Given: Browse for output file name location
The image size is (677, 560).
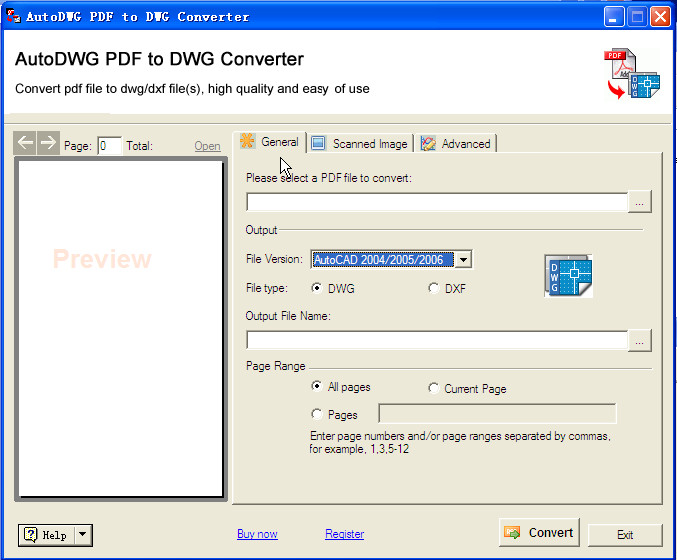Looking at the screenshot, I should point(639,341).
